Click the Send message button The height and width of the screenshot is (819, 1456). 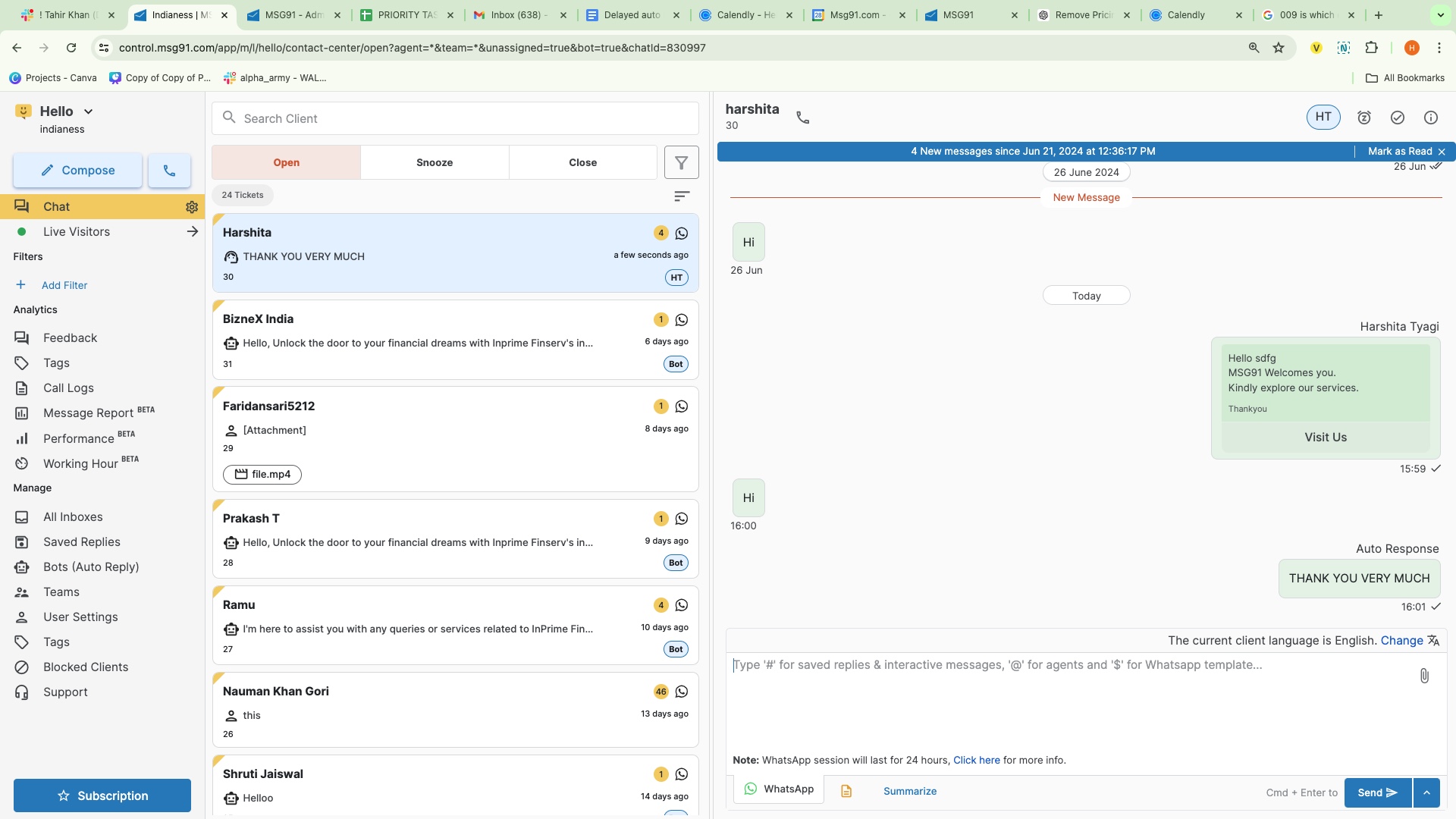(1377, 792)
